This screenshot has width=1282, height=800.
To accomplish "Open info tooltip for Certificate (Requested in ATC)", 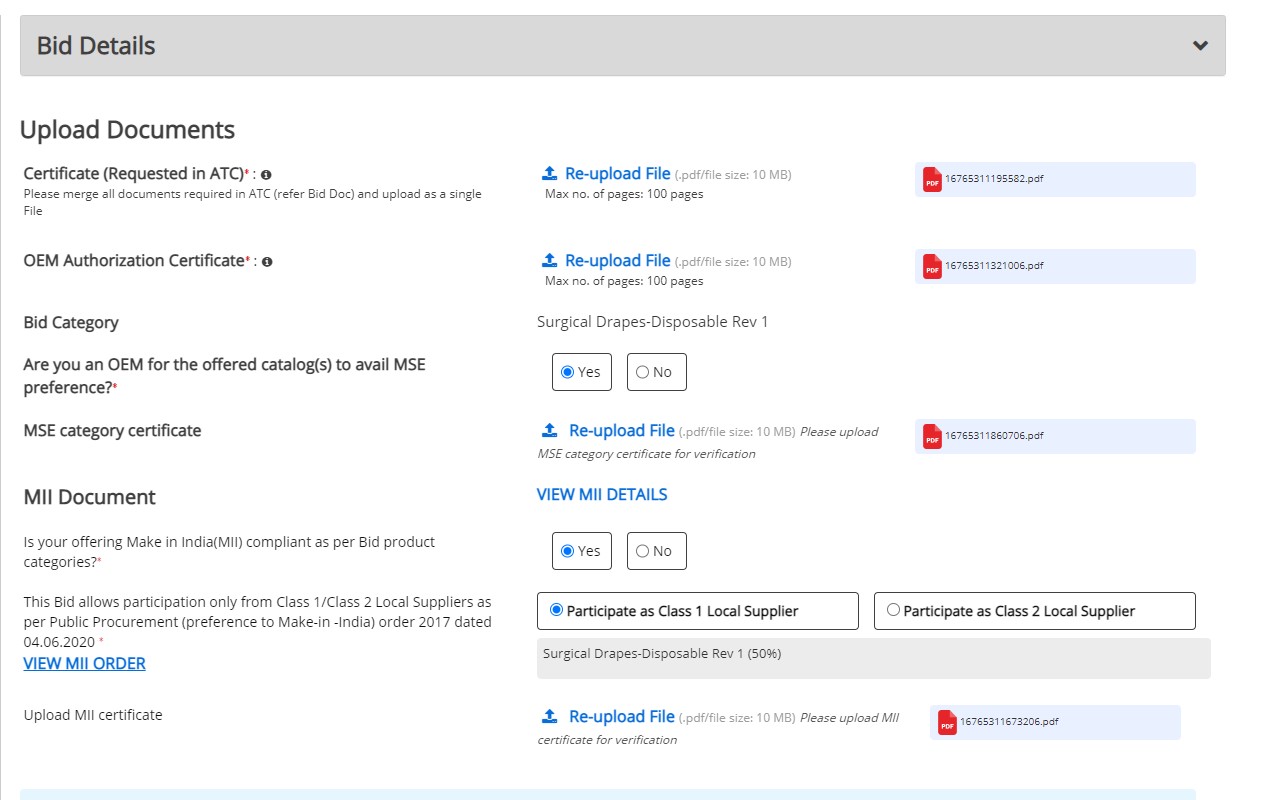I will 264,173.
